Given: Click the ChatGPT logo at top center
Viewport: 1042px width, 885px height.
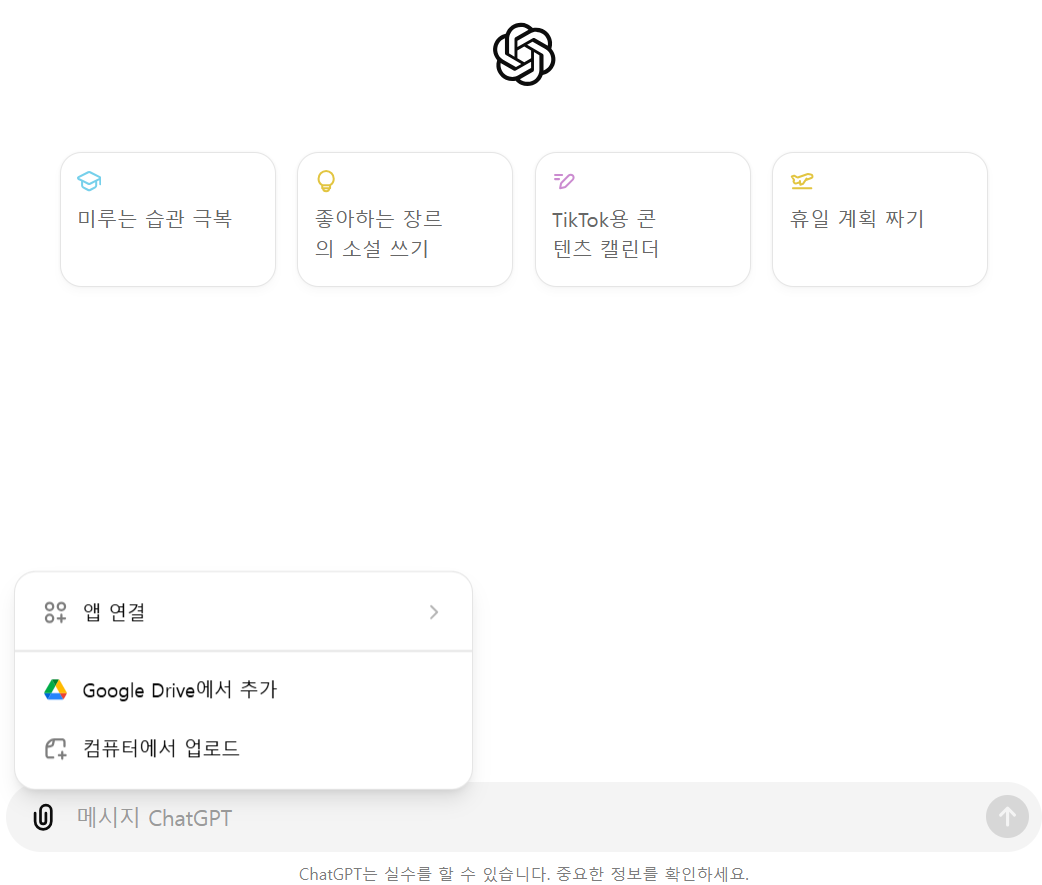Looking at the screenshot, I should pyautogui.click(x=522, y=54).
